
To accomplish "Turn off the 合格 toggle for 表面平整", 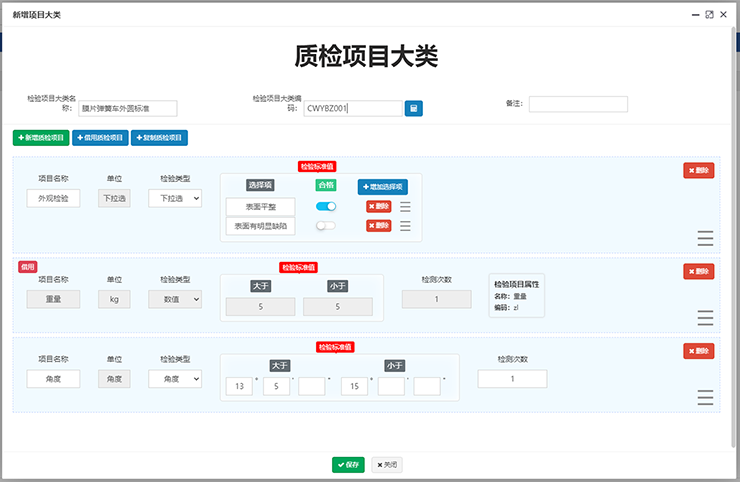I will (326, 207).
